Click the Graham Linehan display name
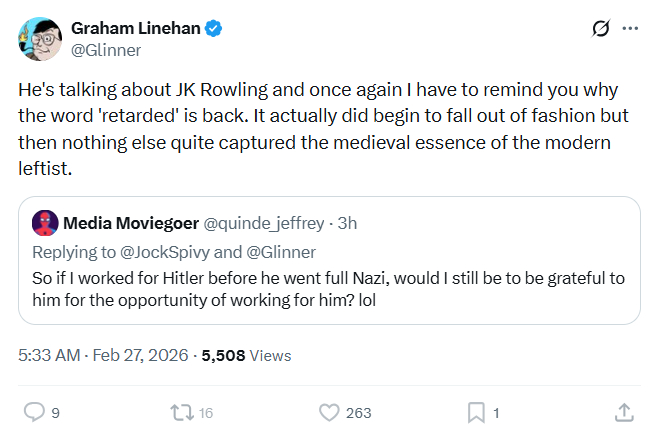 point(134,29)
